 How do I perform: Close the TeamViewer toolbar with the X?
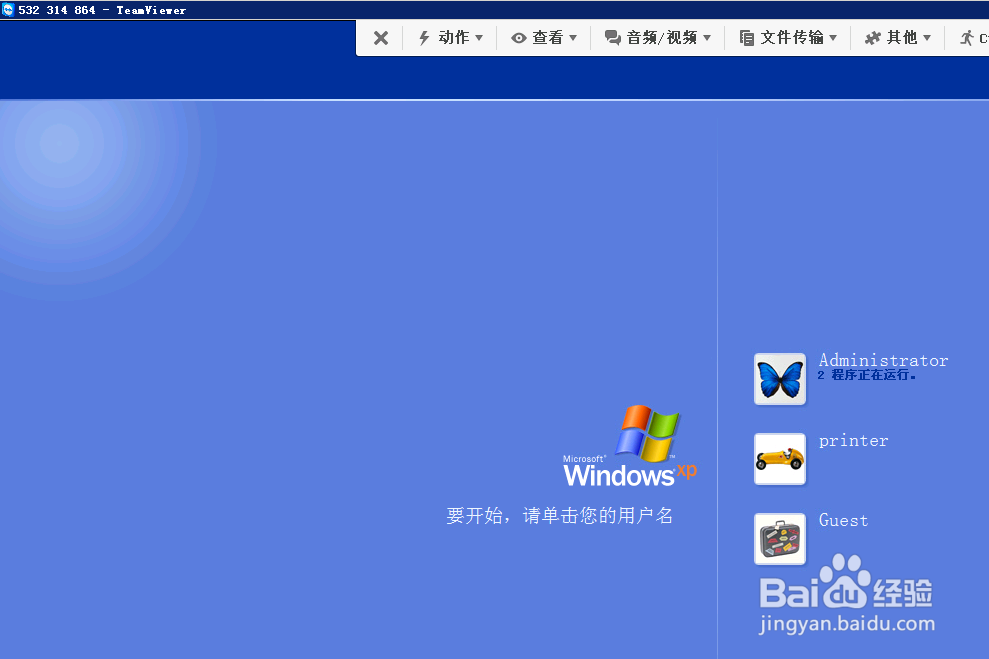coord(380,38)
